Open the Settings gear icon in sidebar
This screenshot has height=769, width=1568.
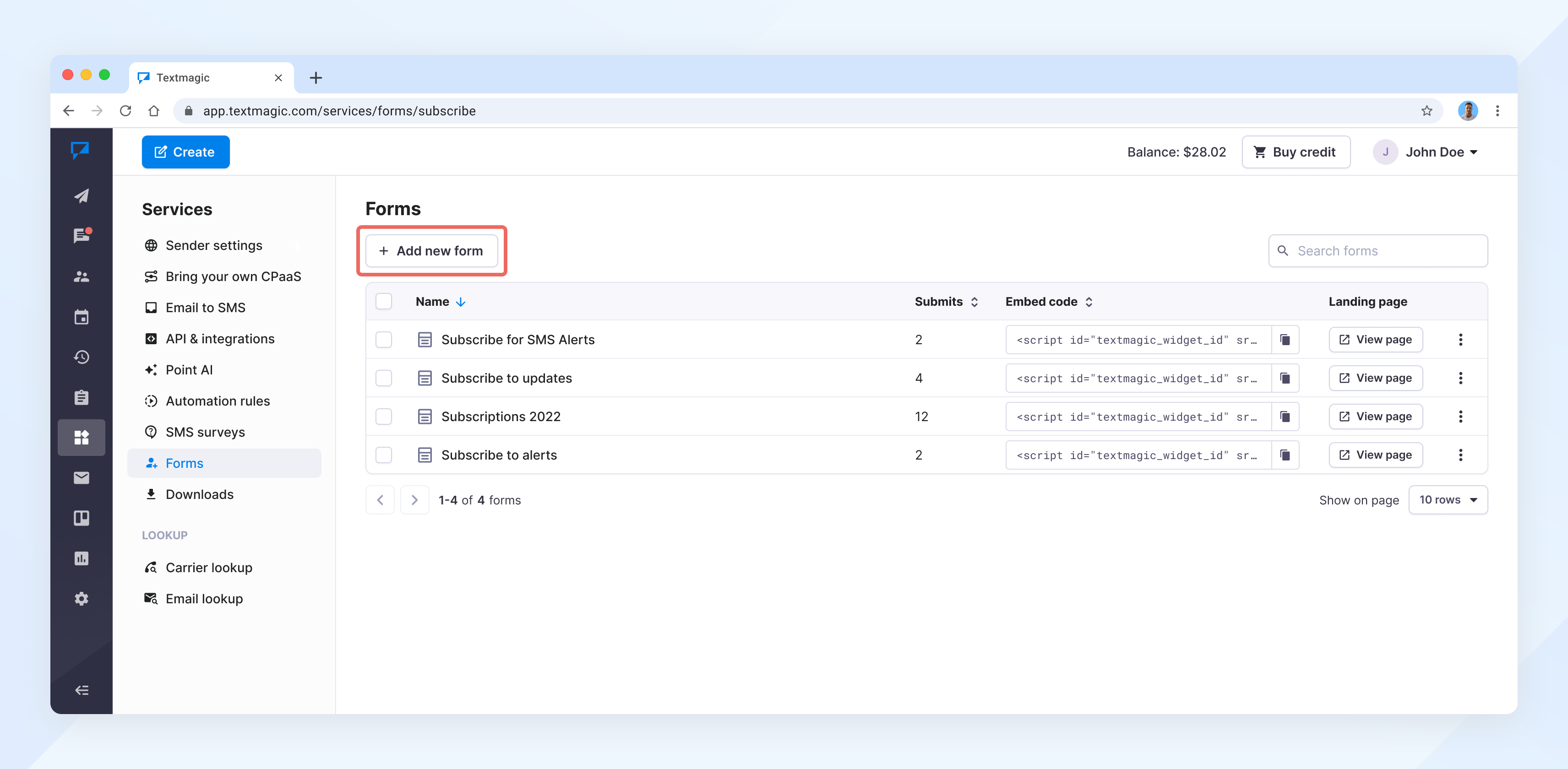coord(82,599)
